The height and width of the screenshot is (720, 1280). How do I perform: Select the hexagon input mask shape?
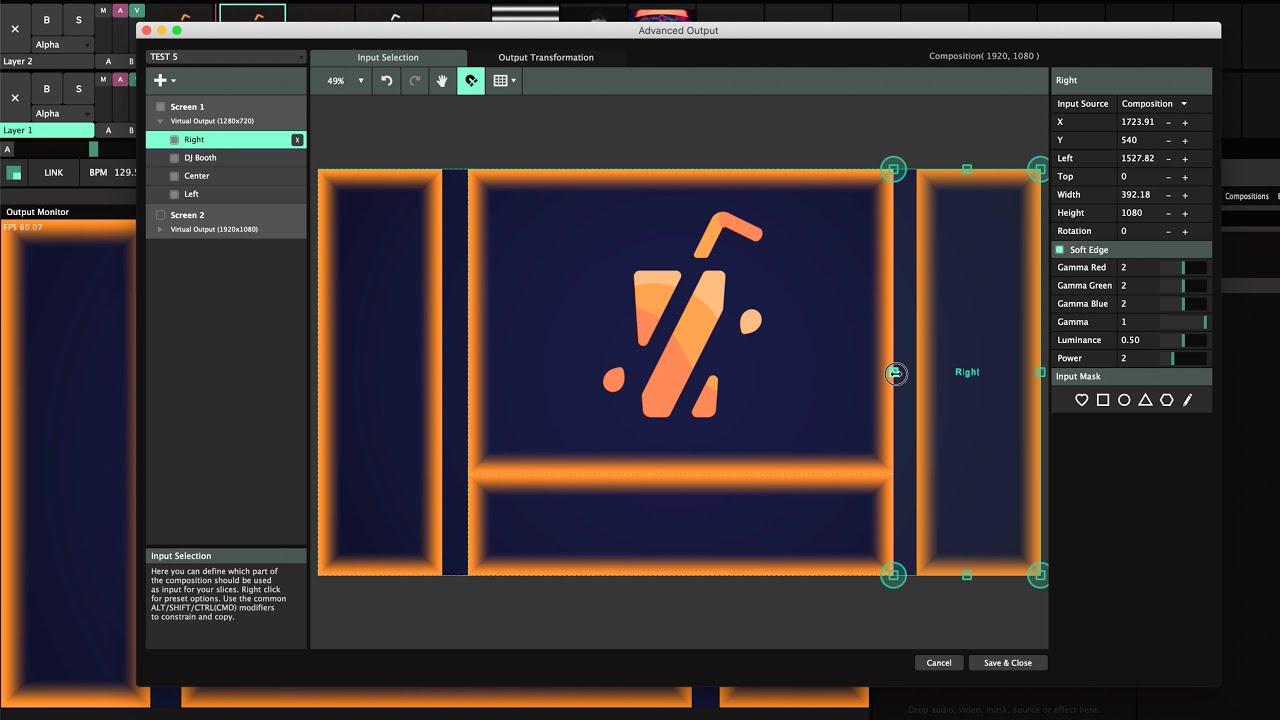coord(1166,400)
